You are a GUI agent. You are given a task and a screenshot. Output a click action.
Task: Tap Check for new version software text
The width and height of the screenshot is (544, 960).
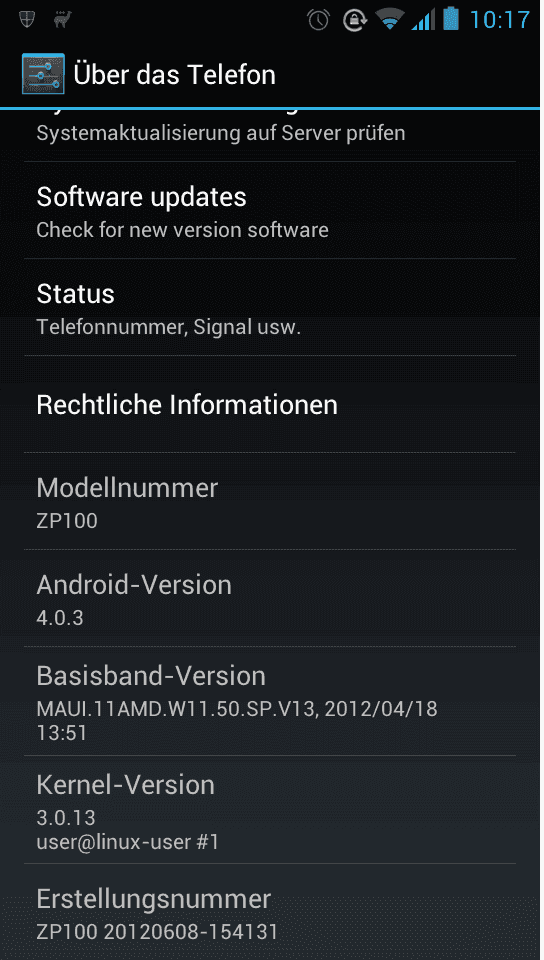pos(182,230)
